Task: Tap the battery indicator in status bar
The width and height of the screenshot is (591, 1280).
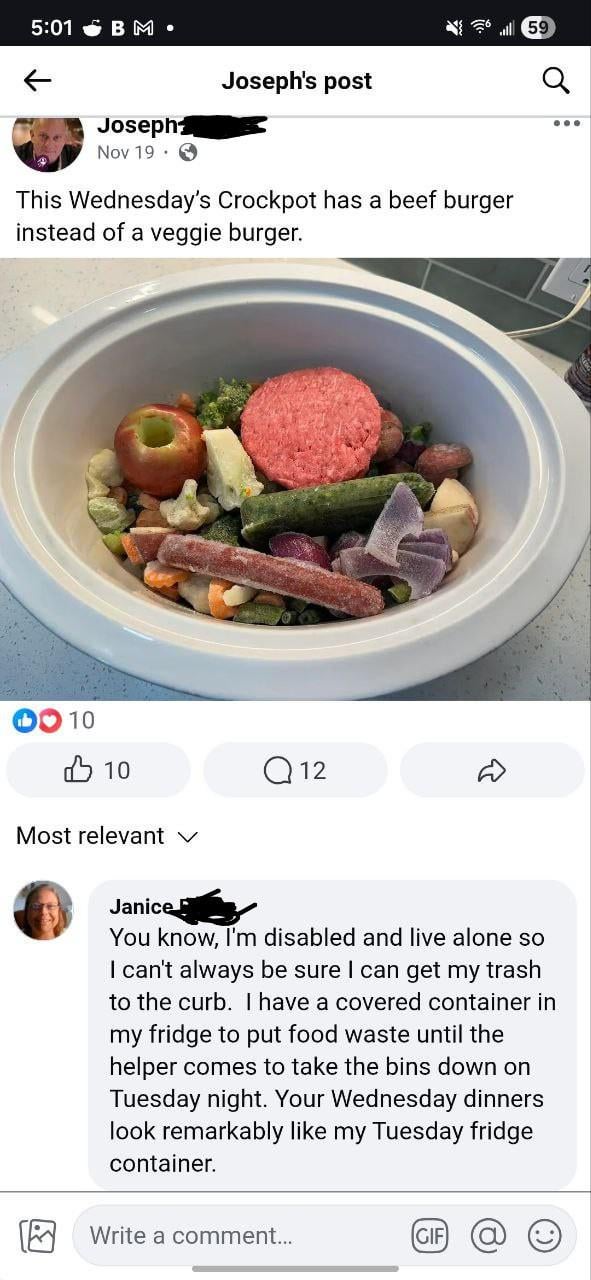Action: pos(537,28)
